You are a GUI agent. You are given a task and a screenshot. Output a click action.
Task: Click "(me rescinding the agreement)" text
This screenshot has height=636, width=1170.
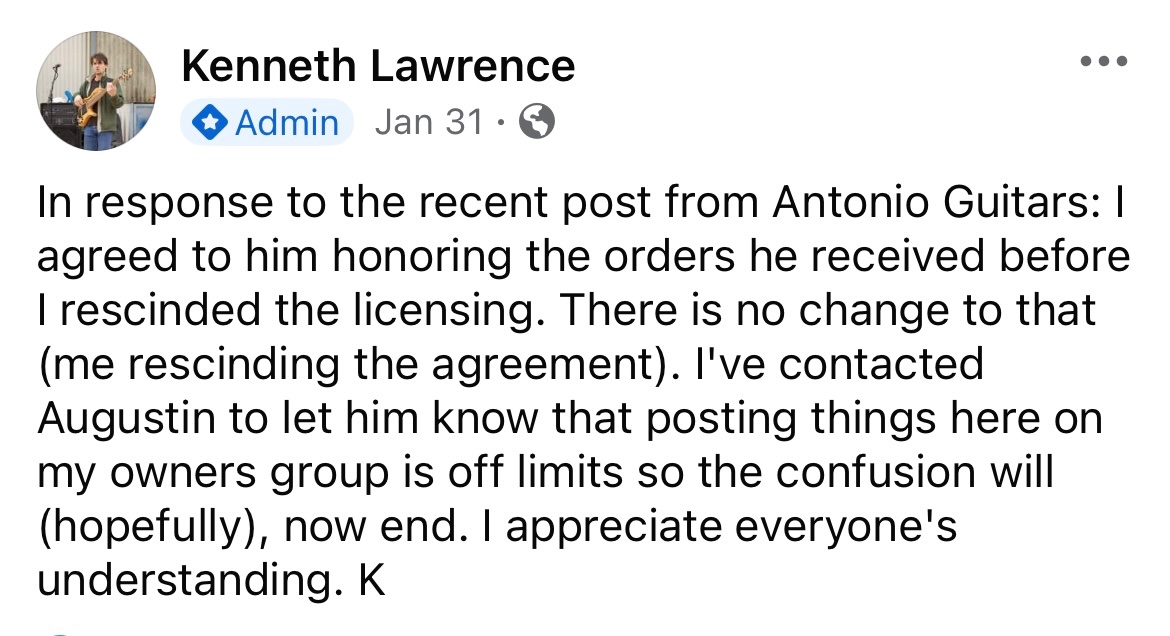coord(341,364)
